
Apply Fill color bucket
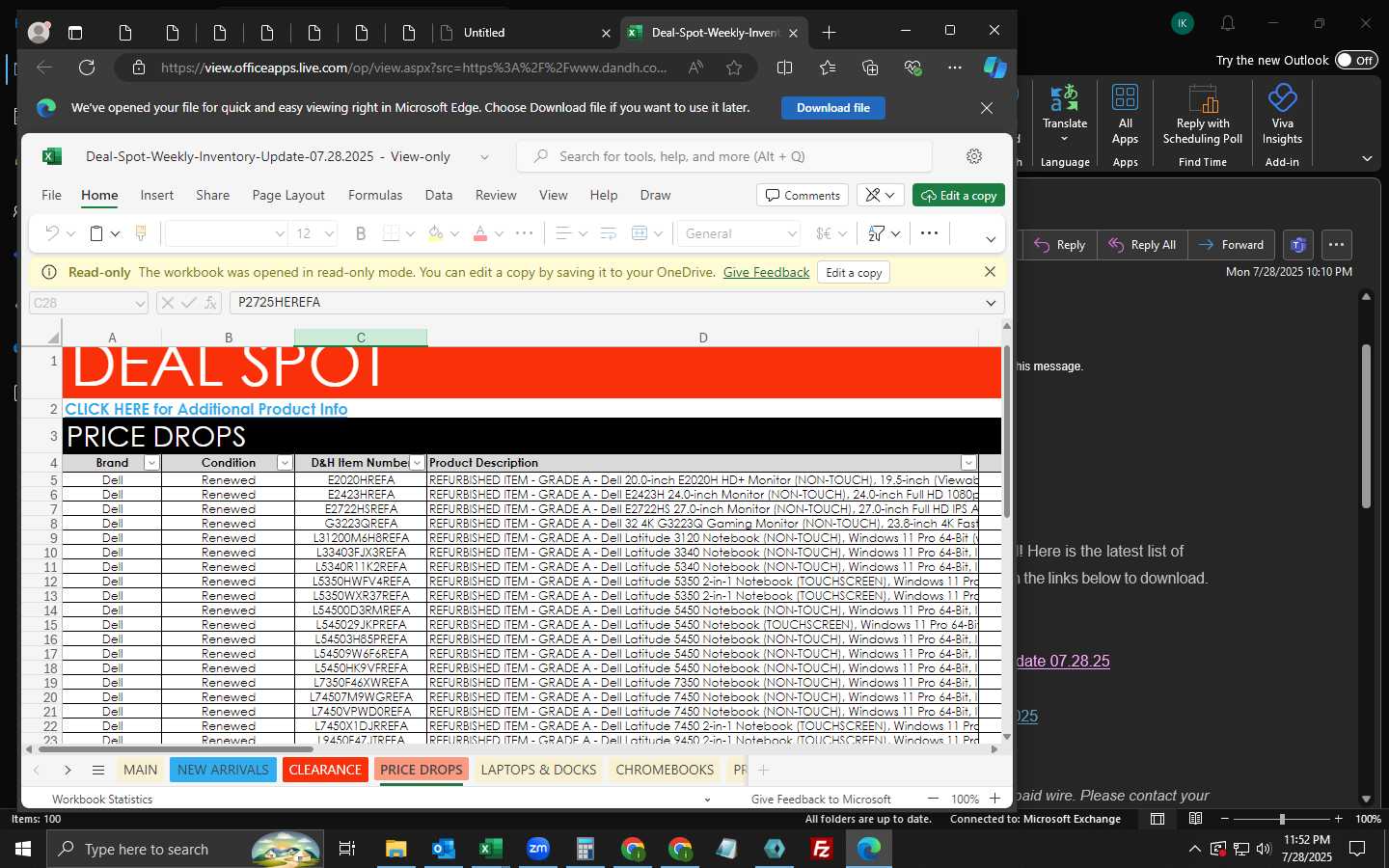tap(435, 233)
